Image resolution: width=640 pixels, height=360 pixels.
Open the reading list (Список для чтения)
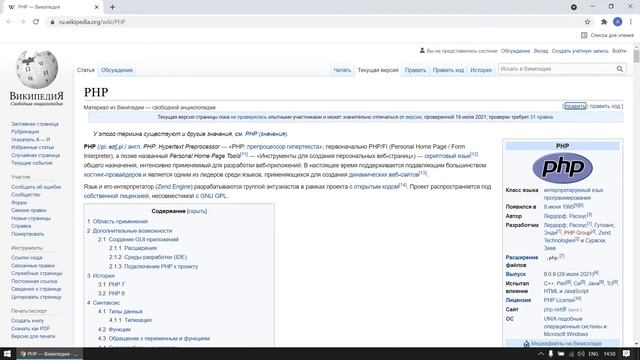pyautogui.click(x=607, y=35)
